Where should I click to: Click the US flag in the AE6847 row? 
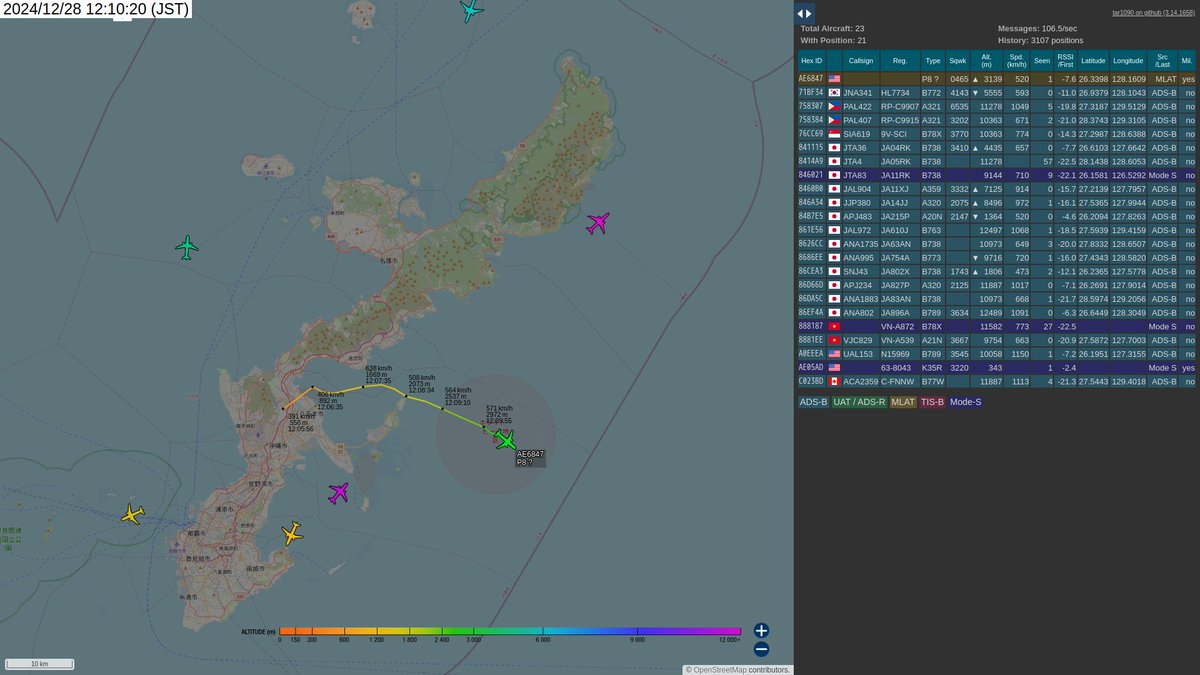(x=834, y=78)
